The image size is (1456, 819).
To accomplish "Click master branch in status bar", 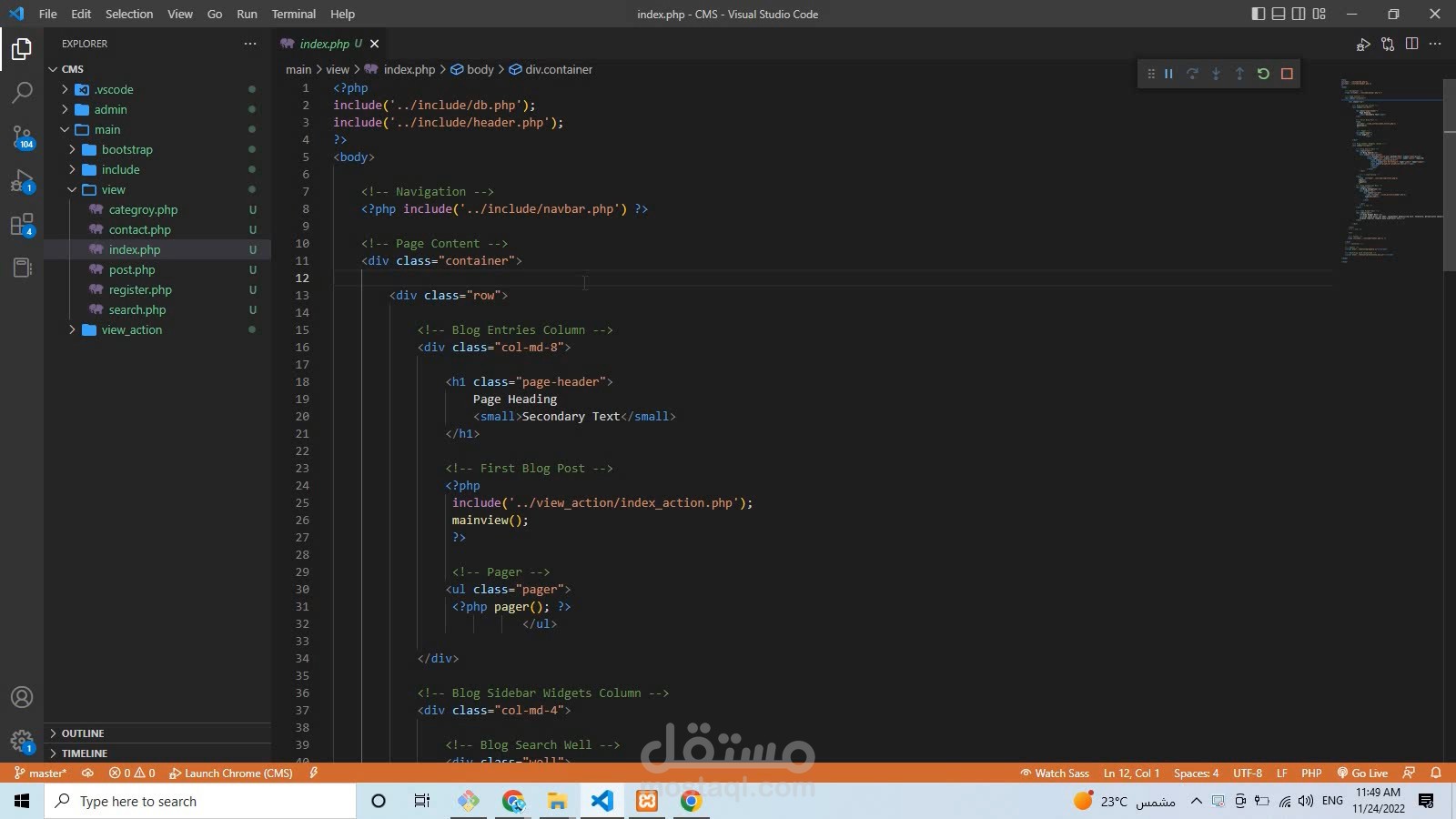I will [40, 773].
